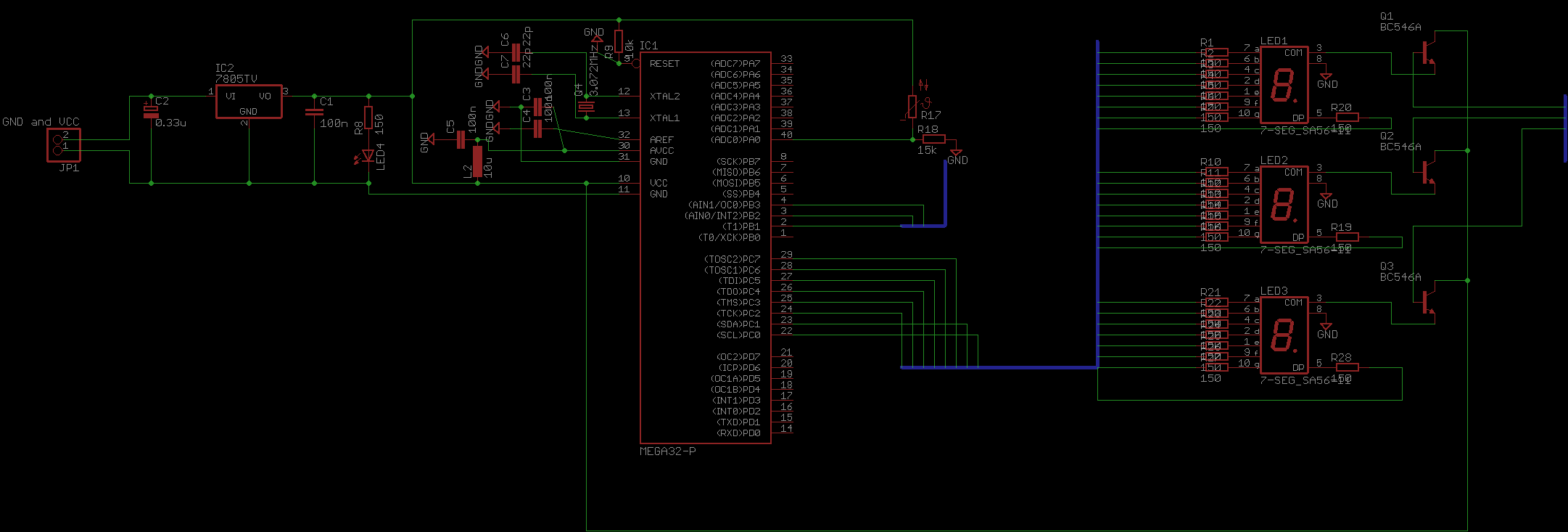1568x532 pixels.
Task: Select capacitor C6 22p
Action: (516, 52)
